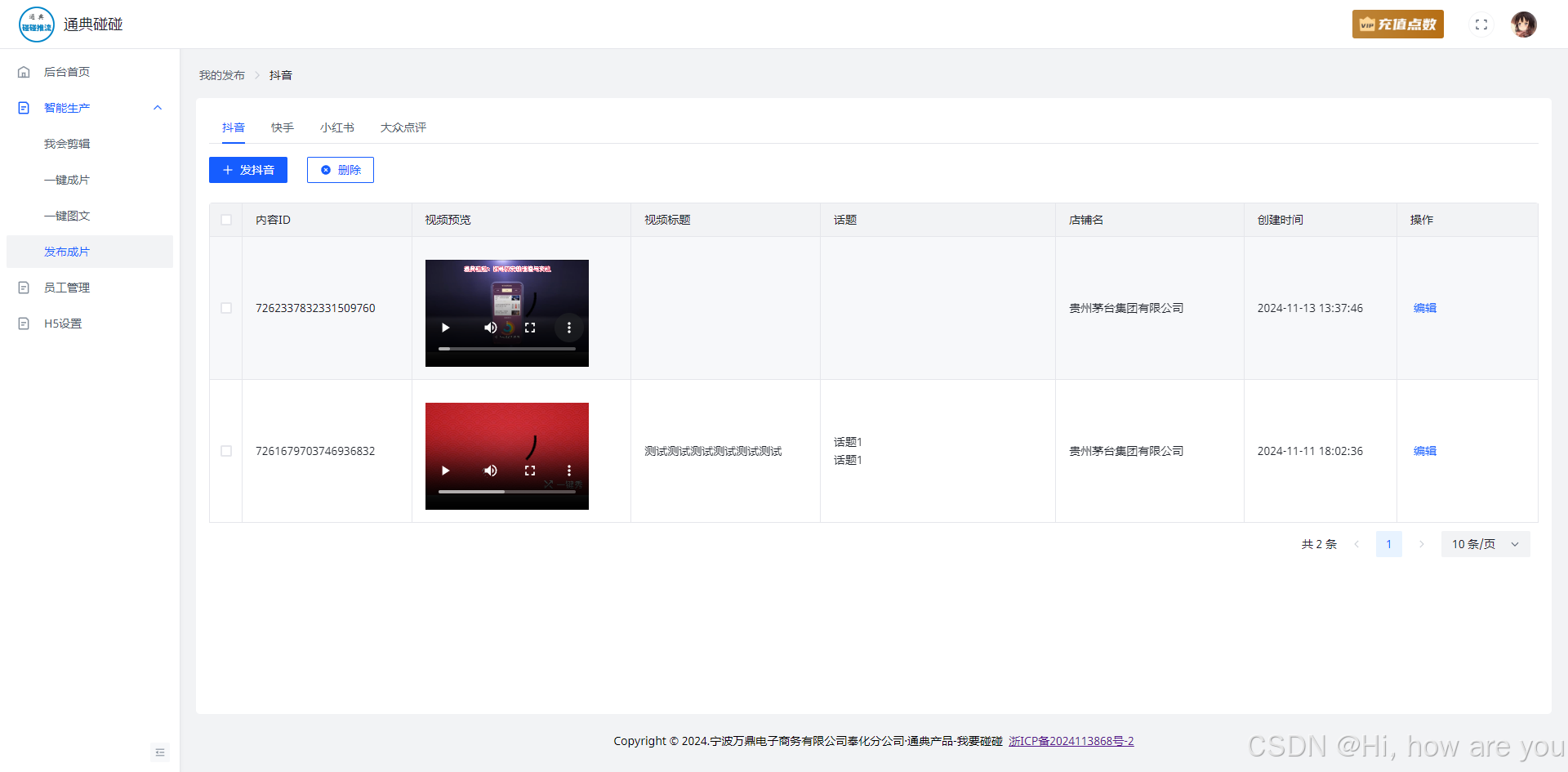Click 我的发布 breadcrumb
This screenshot has height=772, width=1568.
[222, 75]
